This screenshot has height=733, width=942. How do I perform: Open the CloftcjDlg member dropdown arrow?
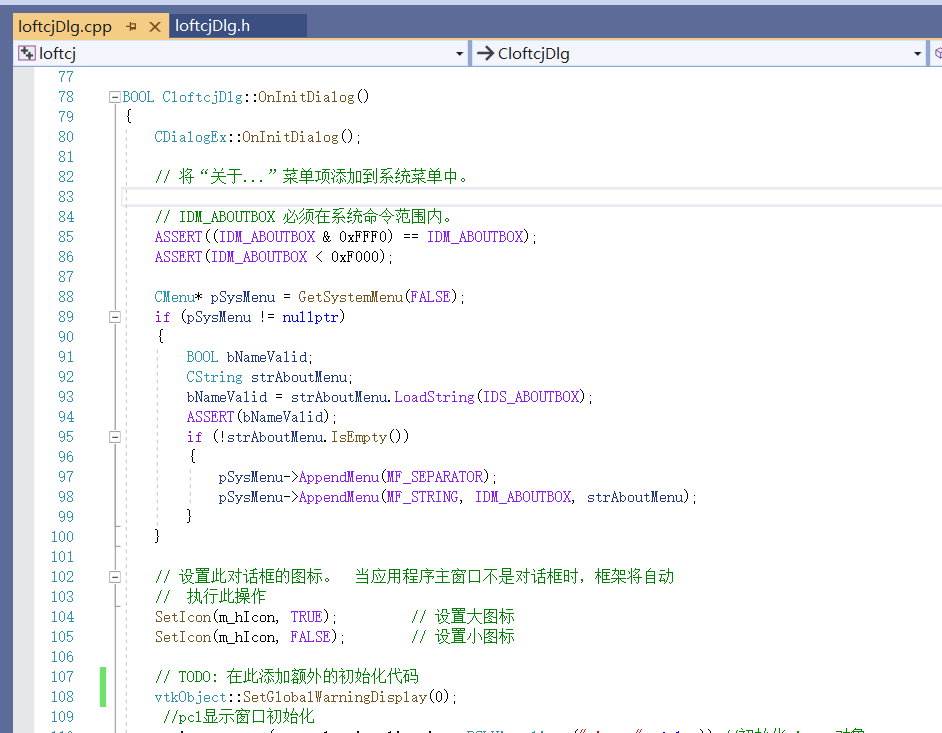point(917,53)
